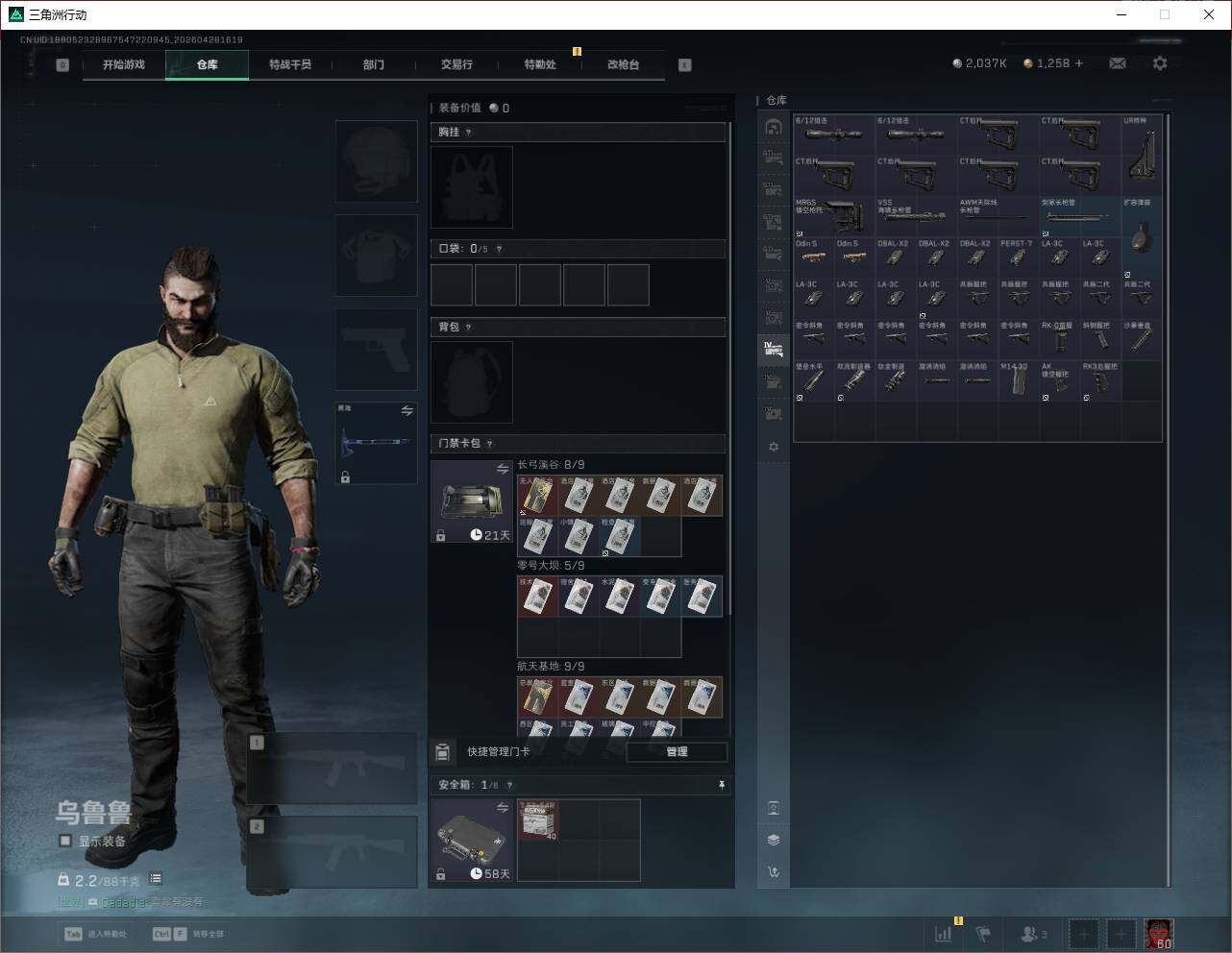Show help for 门禁卡包 section
Screen dimensions: 1232x953
(x=490, y=443)
